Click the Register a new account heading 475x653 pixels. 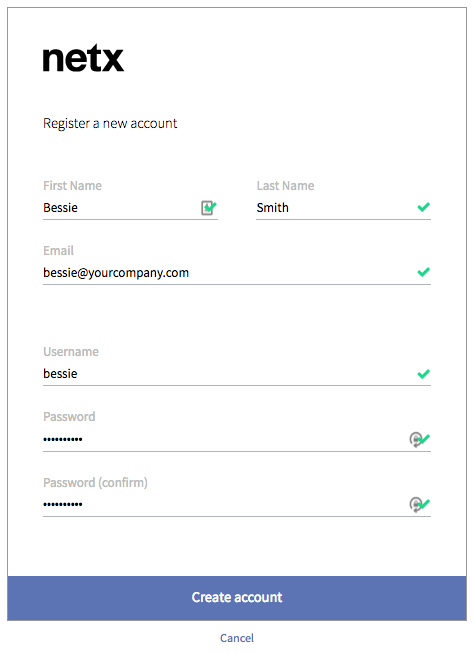point(110,124)
